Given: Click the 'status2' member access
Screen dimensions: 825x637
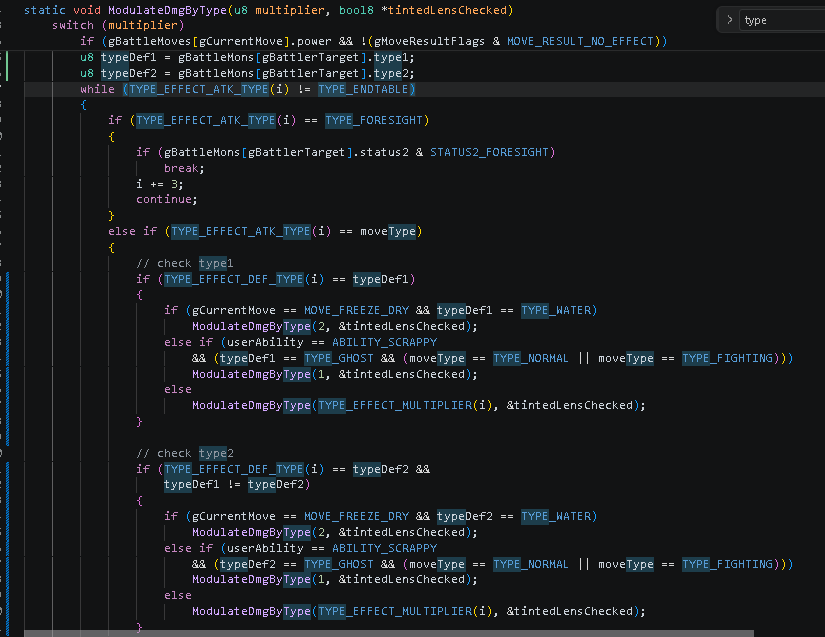Looking at the screenshot, I should tap(384, 152).
